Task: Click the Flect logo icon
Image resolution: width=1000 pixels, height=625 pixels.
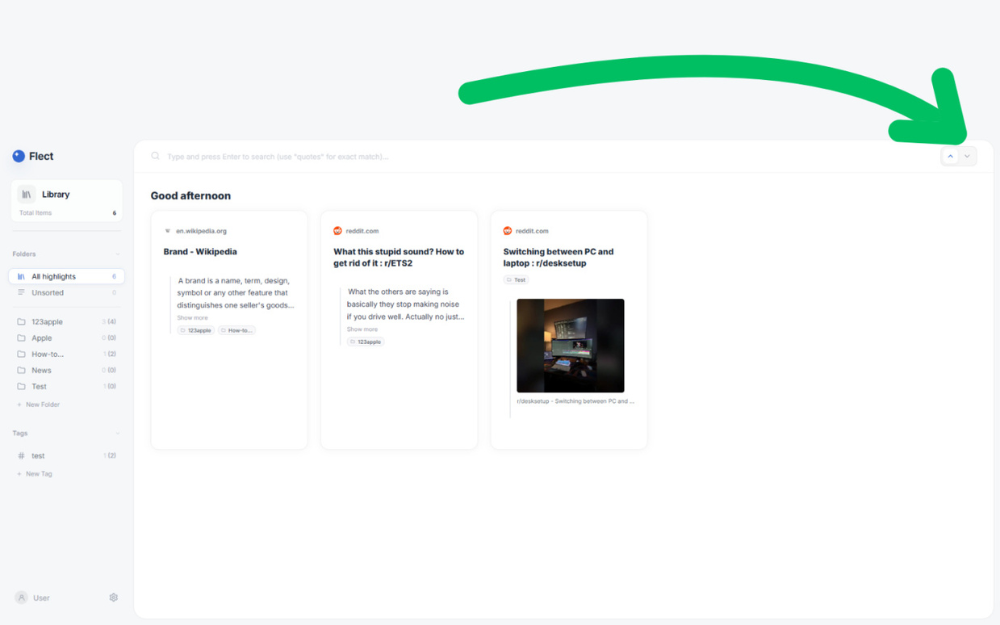Action: coord(18,156)
